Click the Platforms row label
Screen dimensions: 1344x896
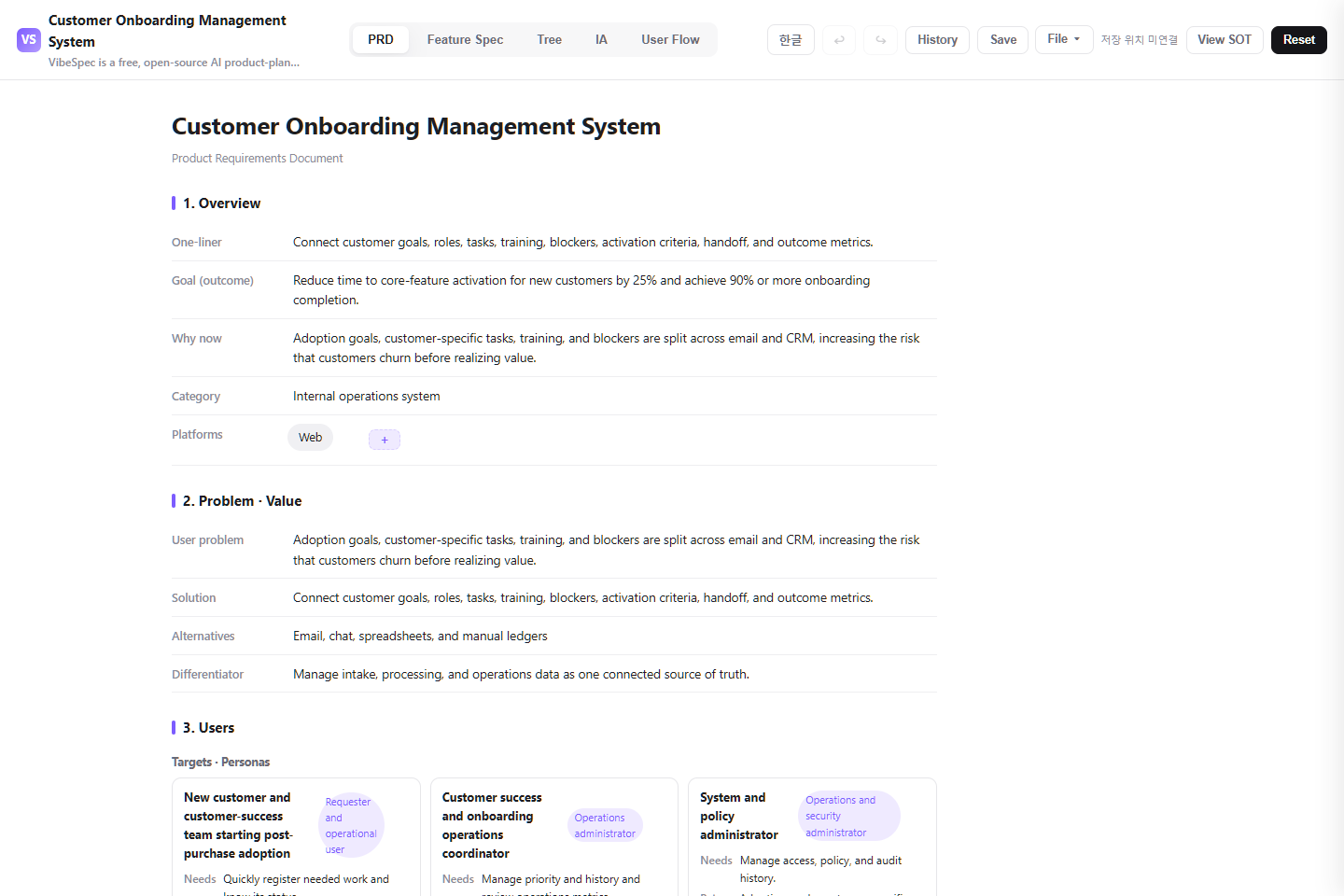coord(197,435)
